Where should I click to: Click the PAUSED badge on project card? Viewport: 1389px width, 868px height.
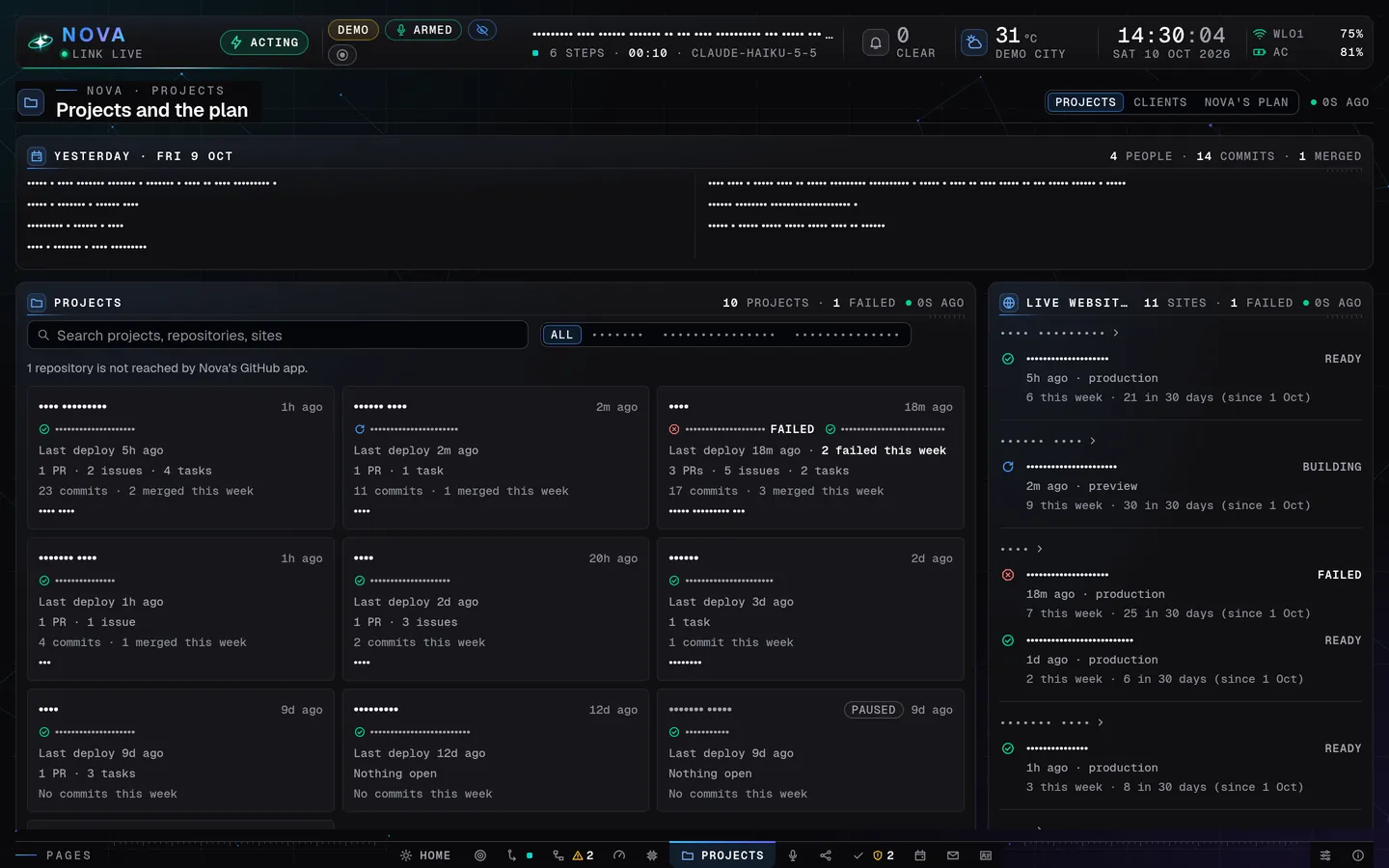[x=874, y=710]
